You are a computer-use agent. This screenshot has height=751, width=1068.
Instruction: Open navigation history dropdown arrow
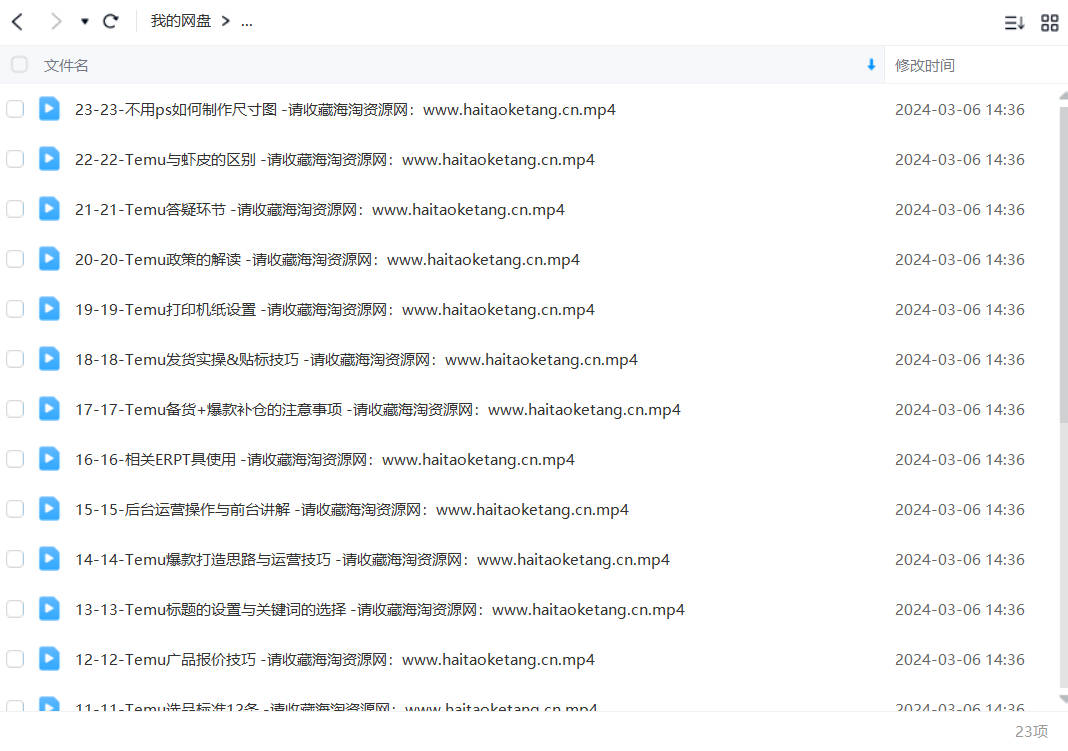point(84,22)
